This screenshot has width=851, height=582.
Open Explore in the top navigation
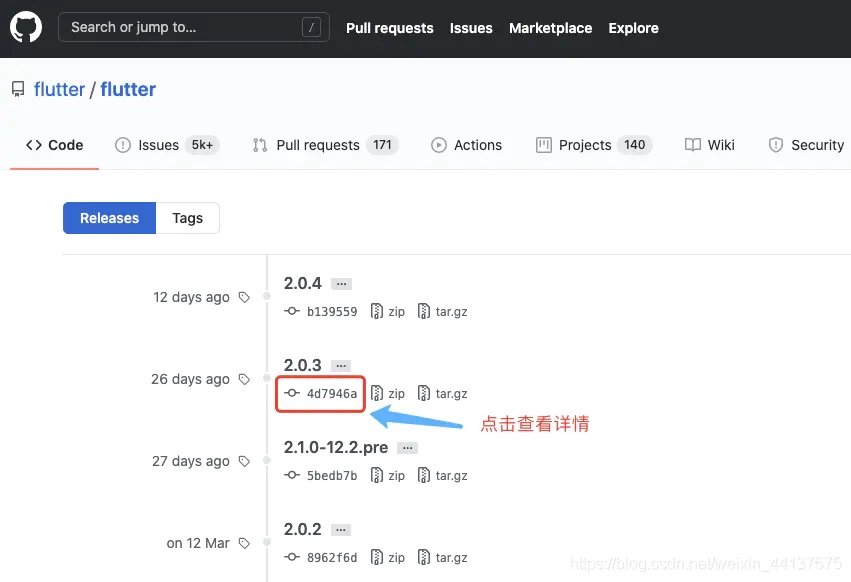pyautogui.click(x=633, y=28)
